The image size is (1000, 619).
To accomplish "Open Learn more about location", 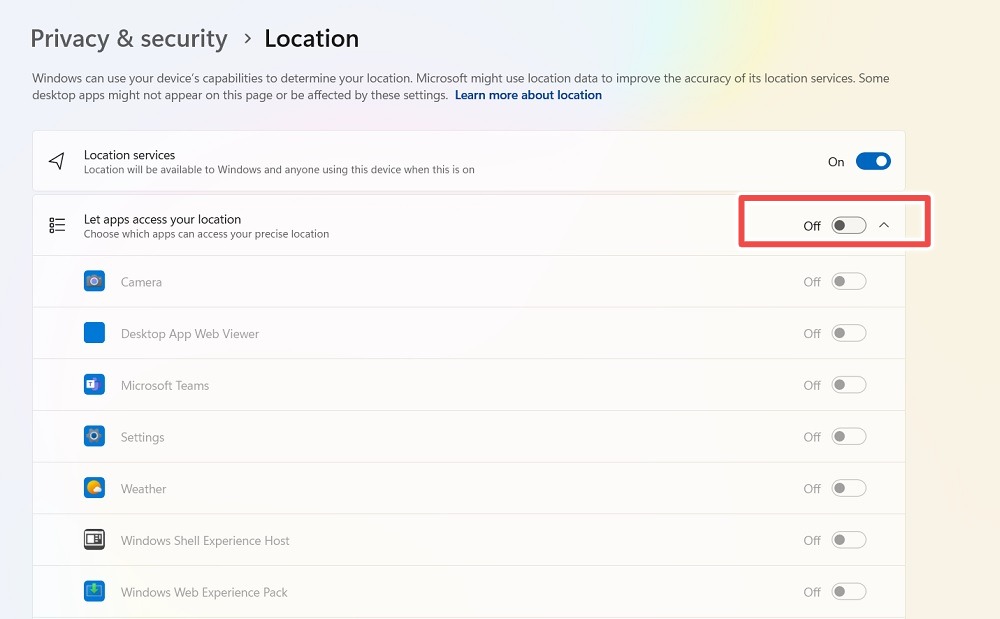I will click(x=528, y=95).
